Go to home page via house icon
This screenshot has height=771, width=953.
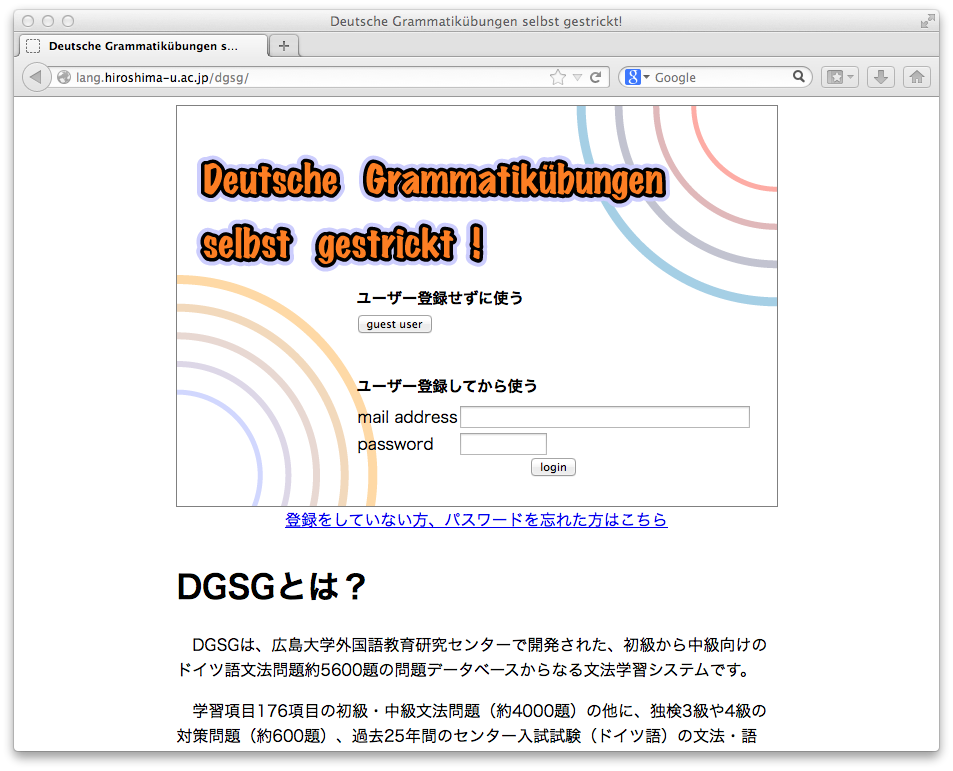916,77
